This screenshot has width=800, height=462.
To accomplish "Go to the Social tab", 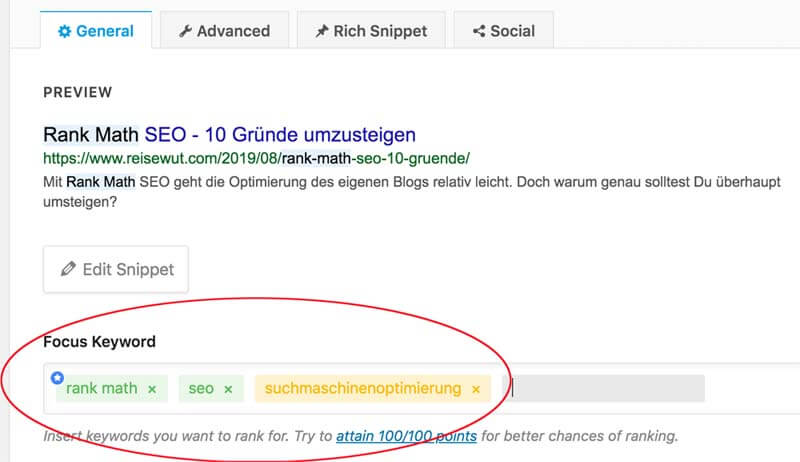I will point(504,31).
